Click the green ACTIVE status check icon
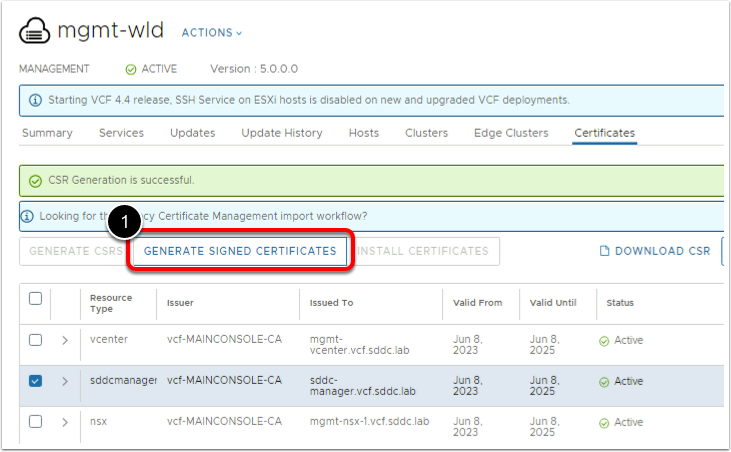Viewport: 731px width, 452px height. pos(131,69)
